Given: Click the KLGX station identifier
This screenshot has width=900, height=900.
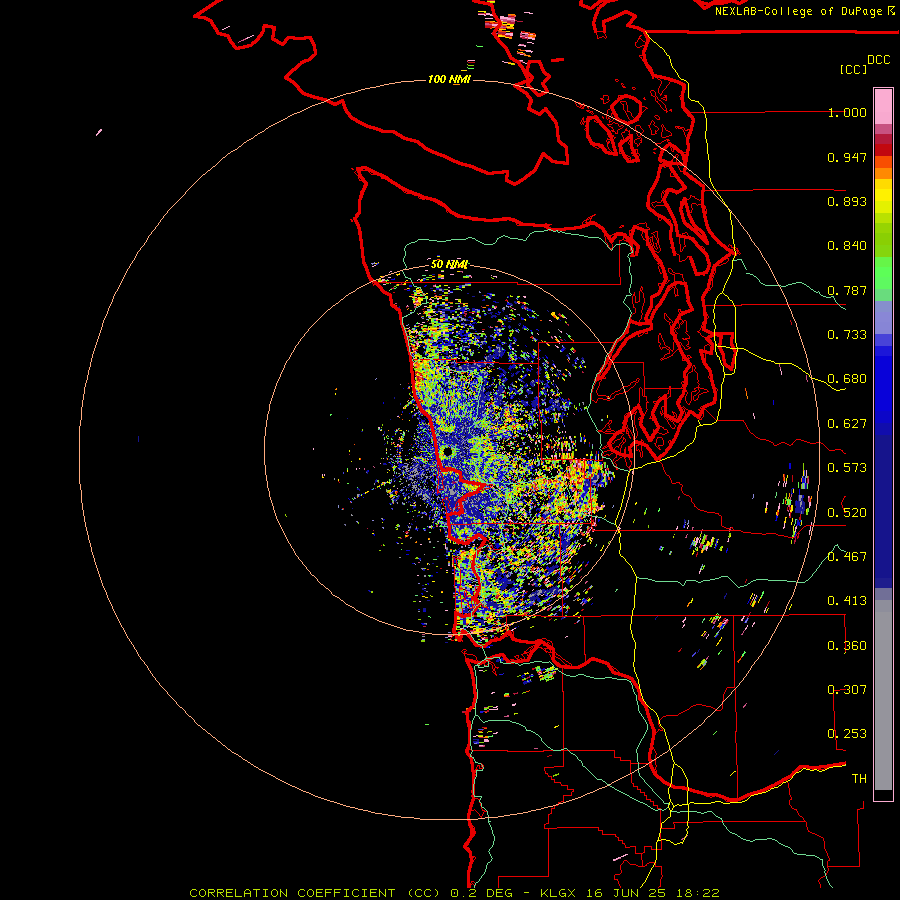Looking at the screenshot, I should click(x=557, y=893).
